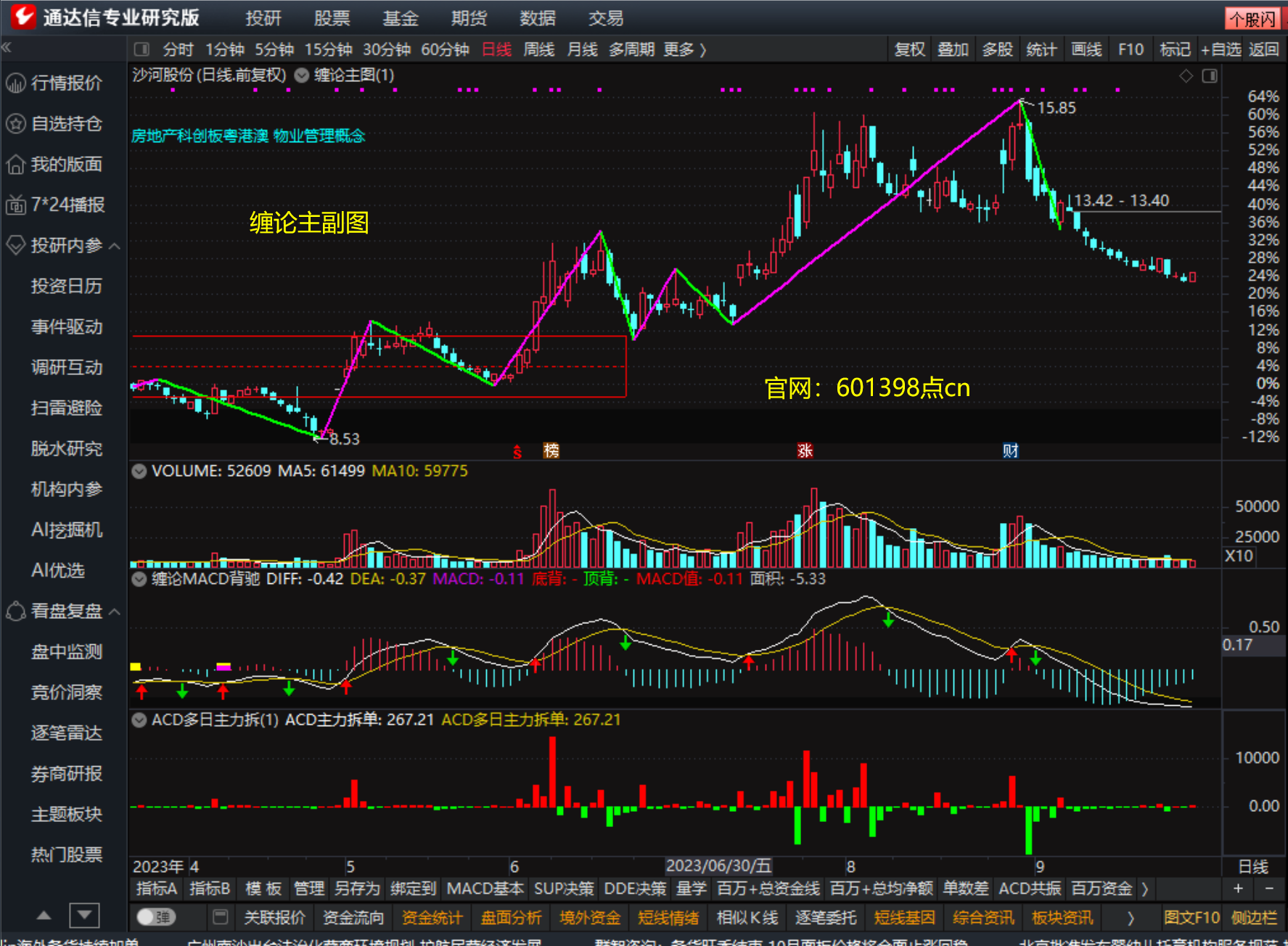Click the plus zoom-in button at bottom right
1288x946 pixels.
pyautogui.click(x=1238, y=888)
